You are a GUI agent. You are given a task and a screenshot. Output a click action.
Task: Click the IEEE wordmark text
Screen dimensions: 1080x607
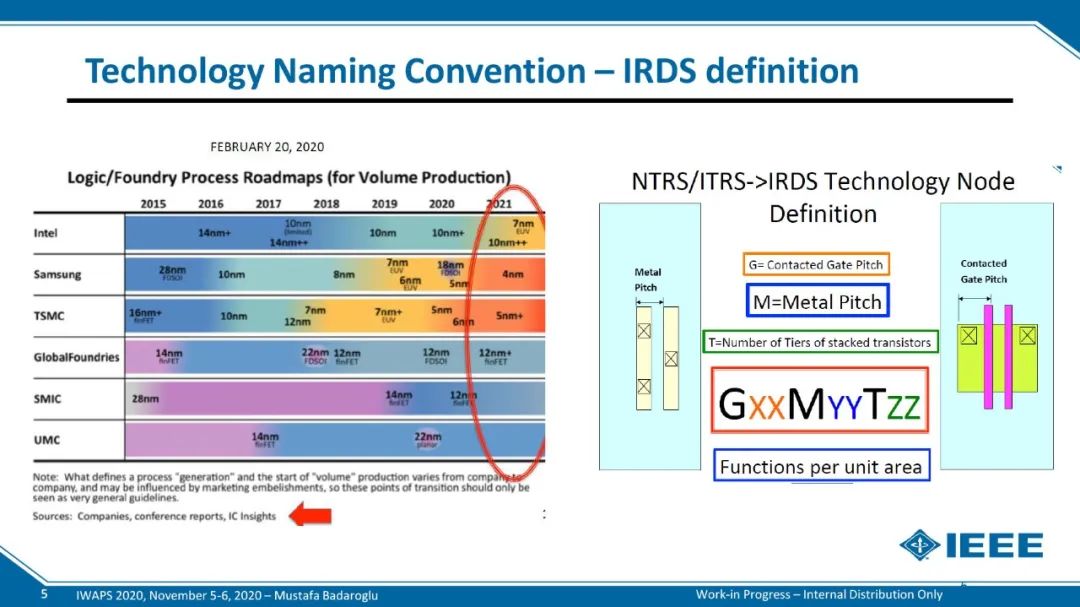[x=995, y=546]
